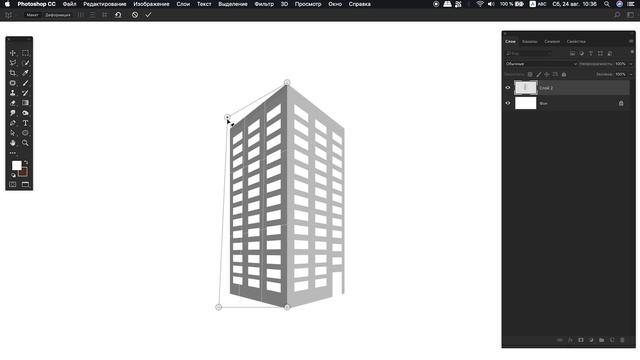Select the Hand tool

tap(13, 143)
